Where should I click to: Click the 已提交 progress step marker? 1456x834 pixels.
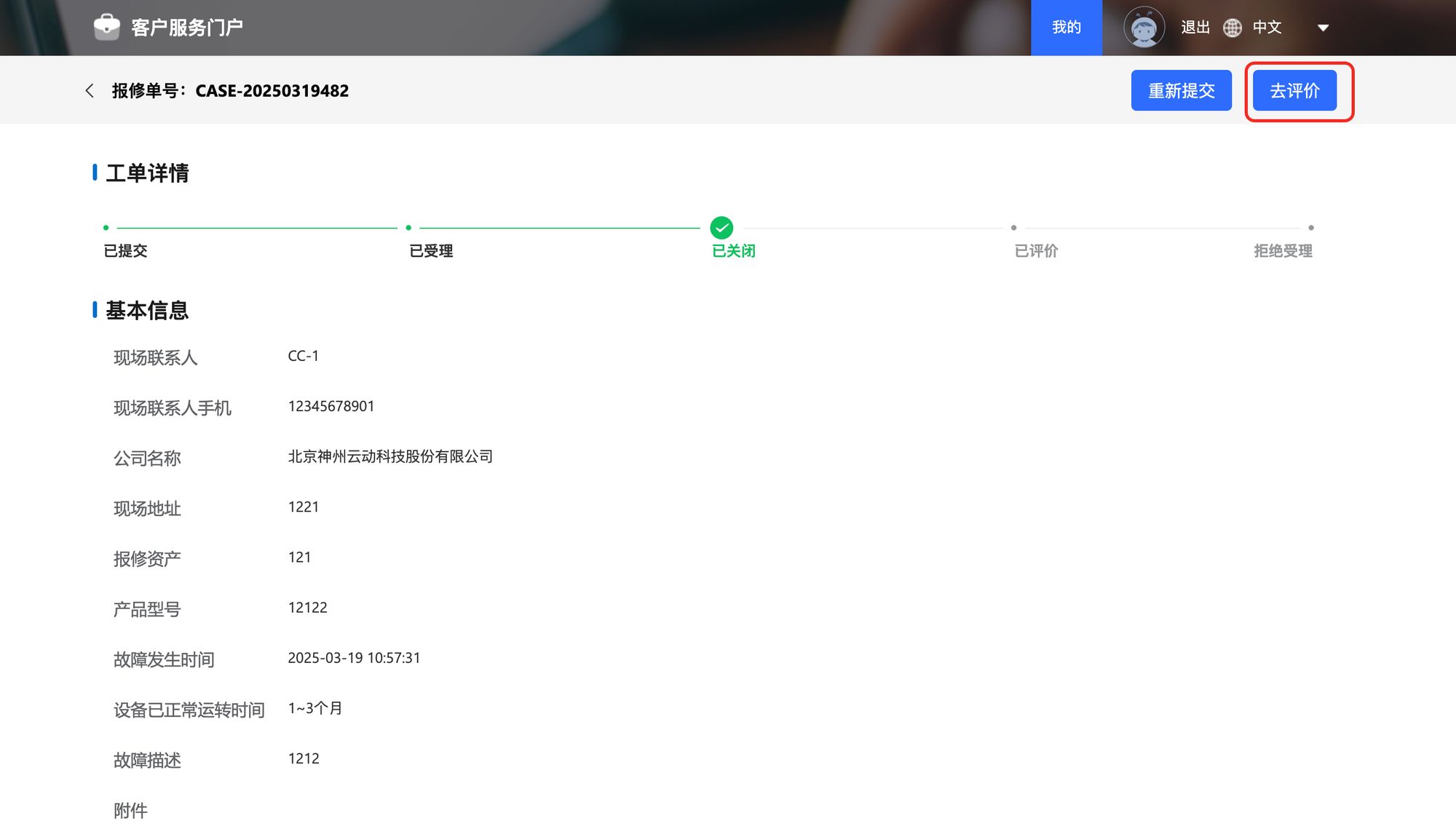click(x=106, y=228)
